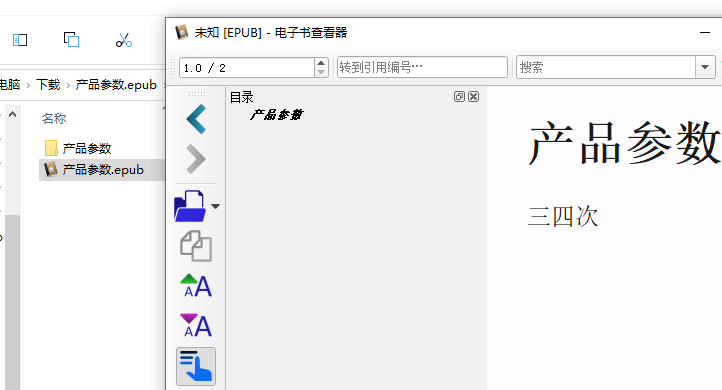Click the 目录 panel title
722x390 pixels.
click(x=242, y=97)
